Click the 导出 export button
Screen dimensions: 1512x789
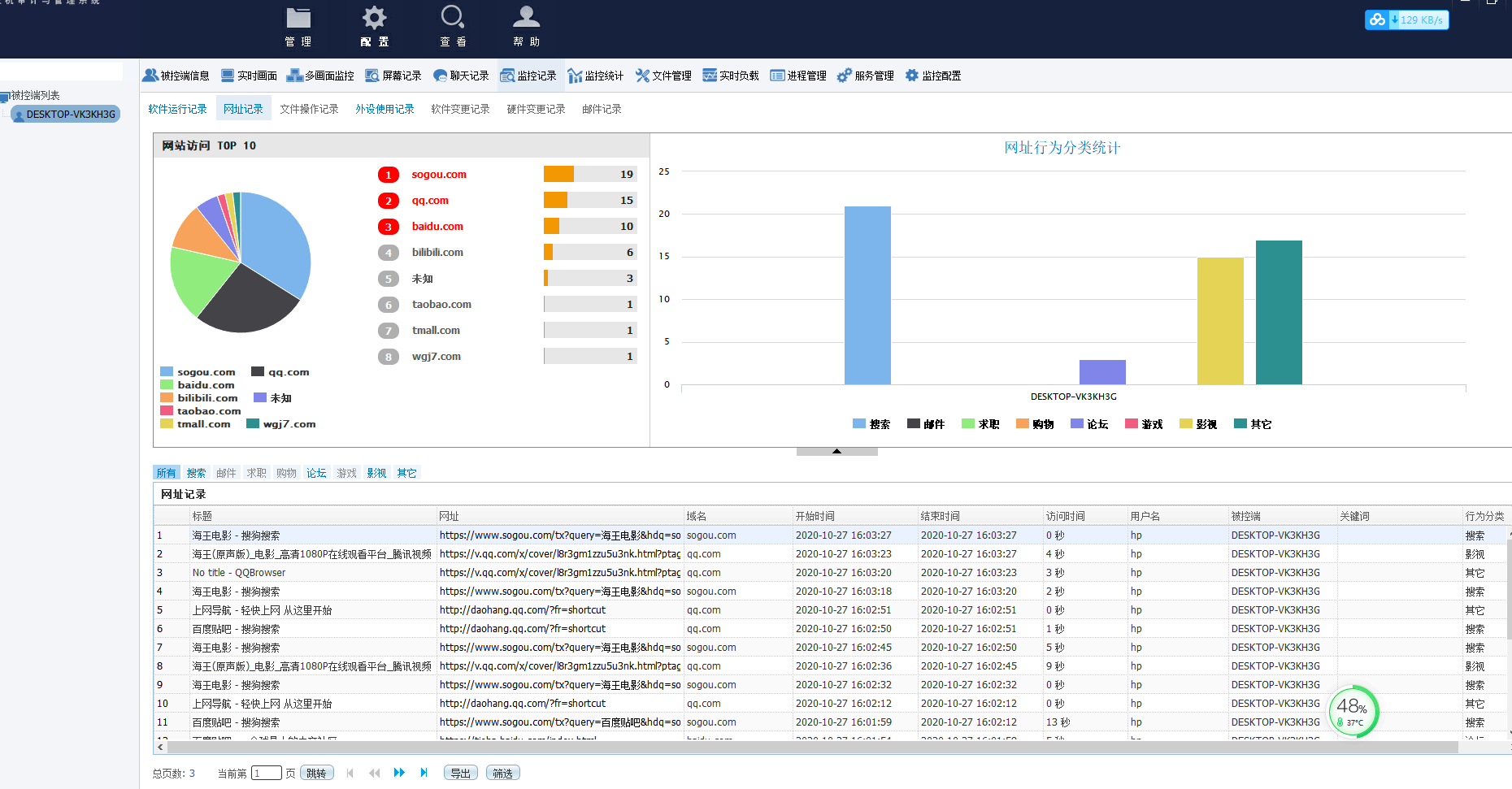pos(460,773)
